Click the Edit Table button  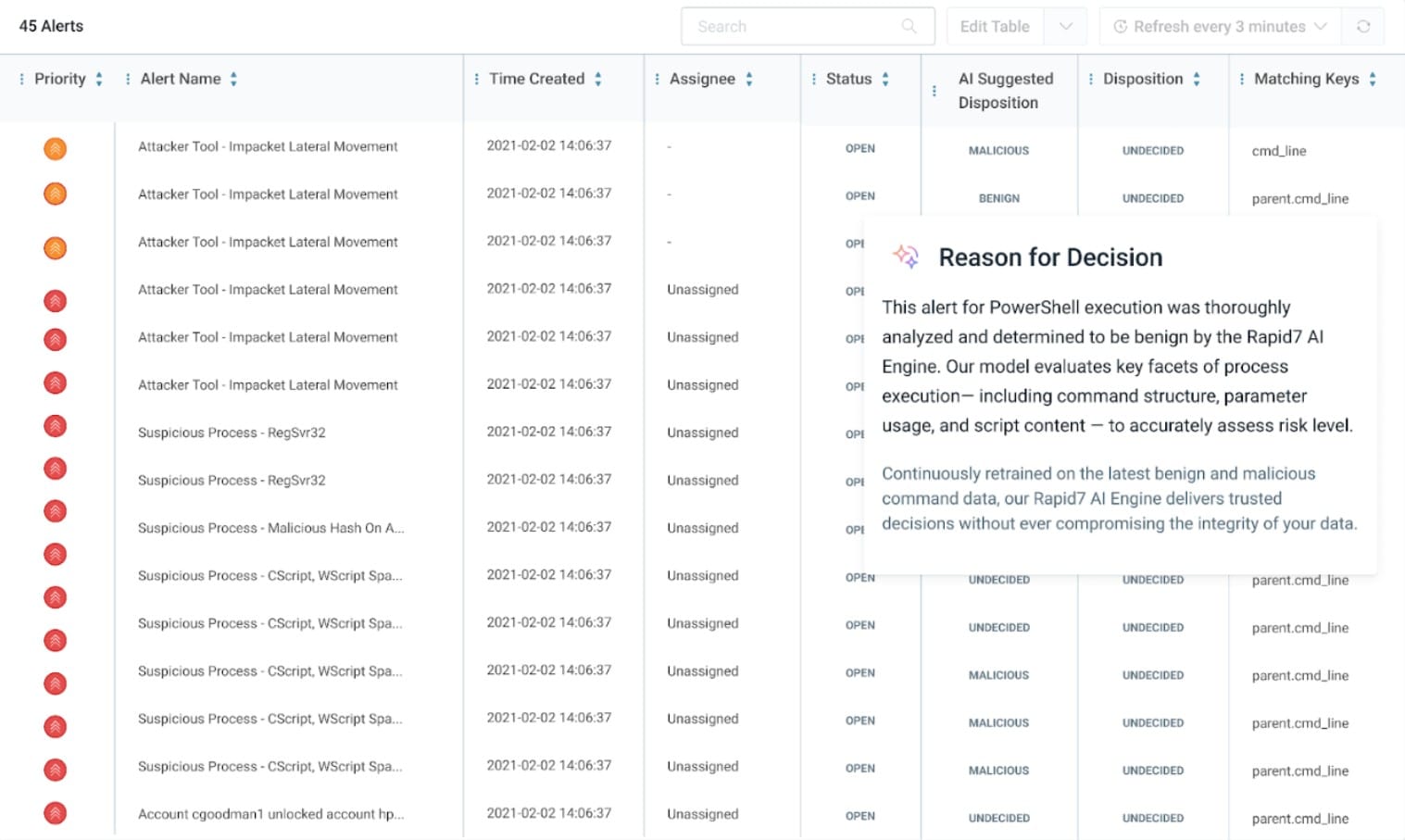point(995,26)
